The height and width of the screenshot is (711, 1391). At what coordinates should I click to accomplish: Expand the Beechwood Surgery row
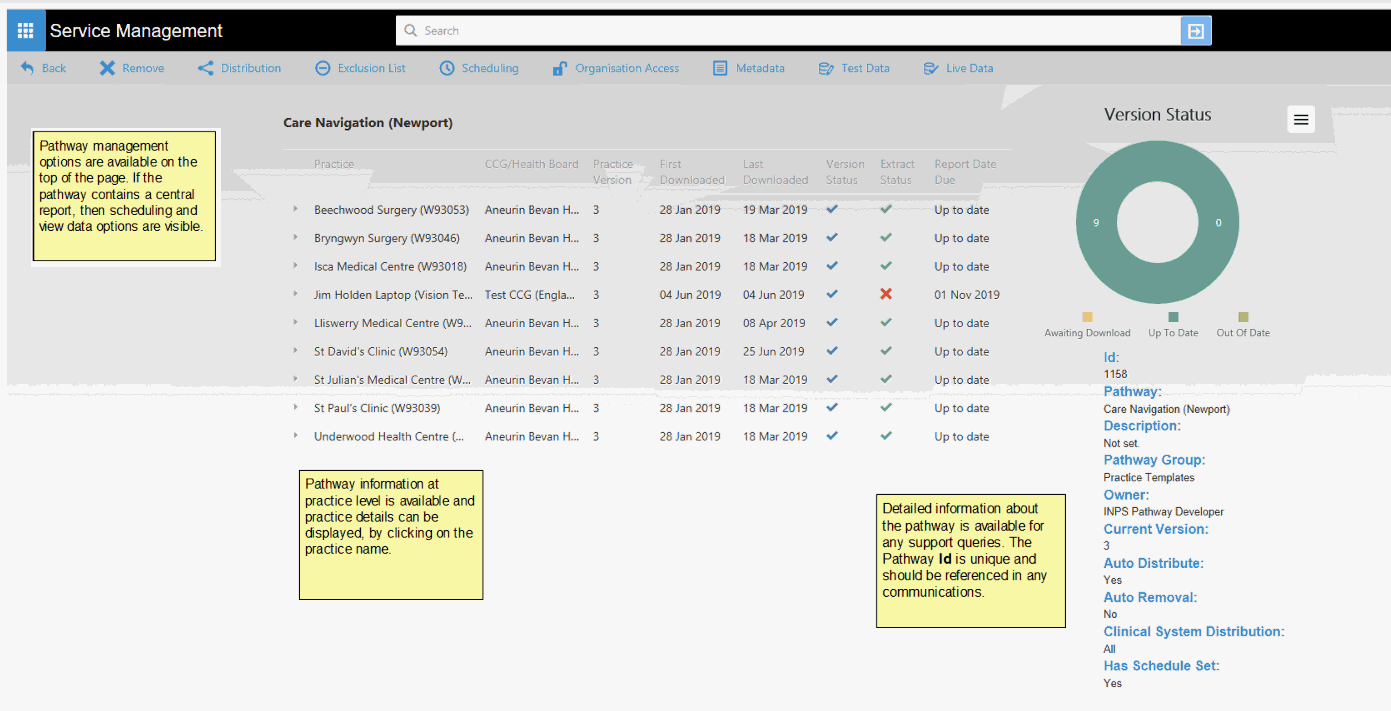(295, 210)
